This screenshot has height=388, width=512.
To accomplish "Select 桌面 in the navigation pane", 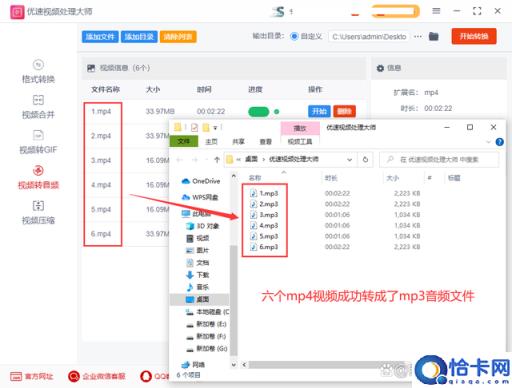I will click(198, 299).
